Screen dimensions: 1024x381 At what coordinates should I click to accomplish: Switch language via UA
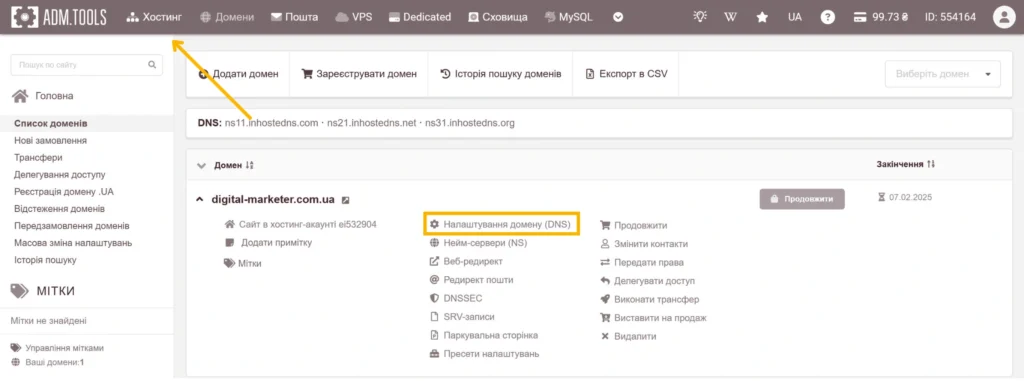[795, 18]
